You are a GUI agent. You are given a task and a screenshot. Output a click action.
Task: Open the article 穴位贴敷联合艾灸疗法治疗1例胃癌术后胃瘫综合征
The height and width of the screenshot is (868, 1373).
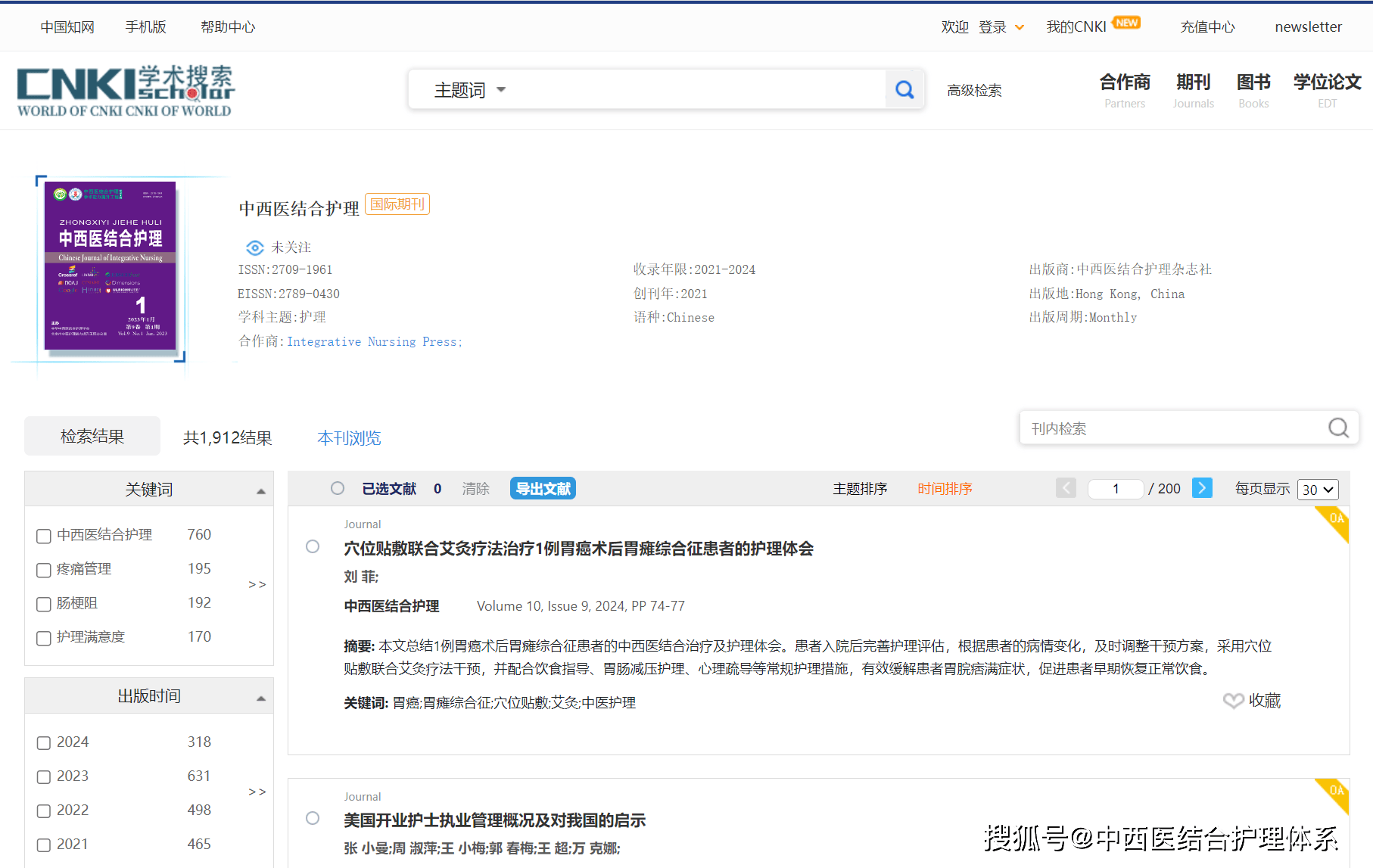(578, 548)
